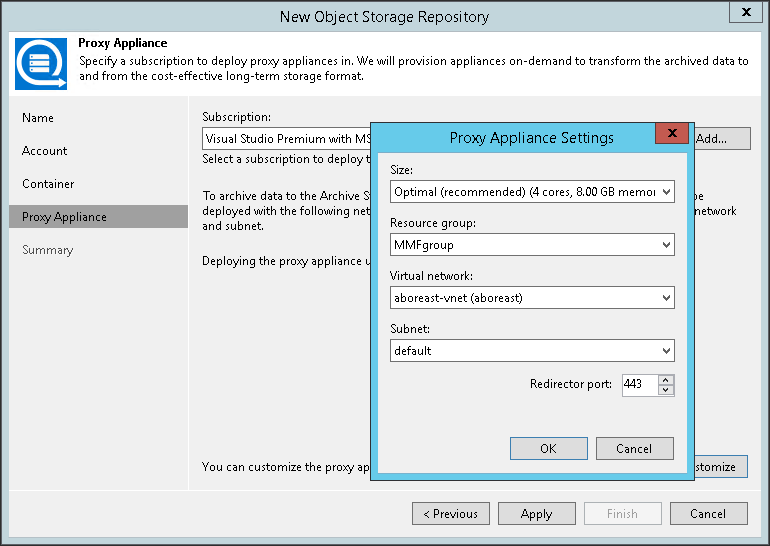The image size is (770, 546).
Task: Open the Size dropdown
Action: coord(667,192)
